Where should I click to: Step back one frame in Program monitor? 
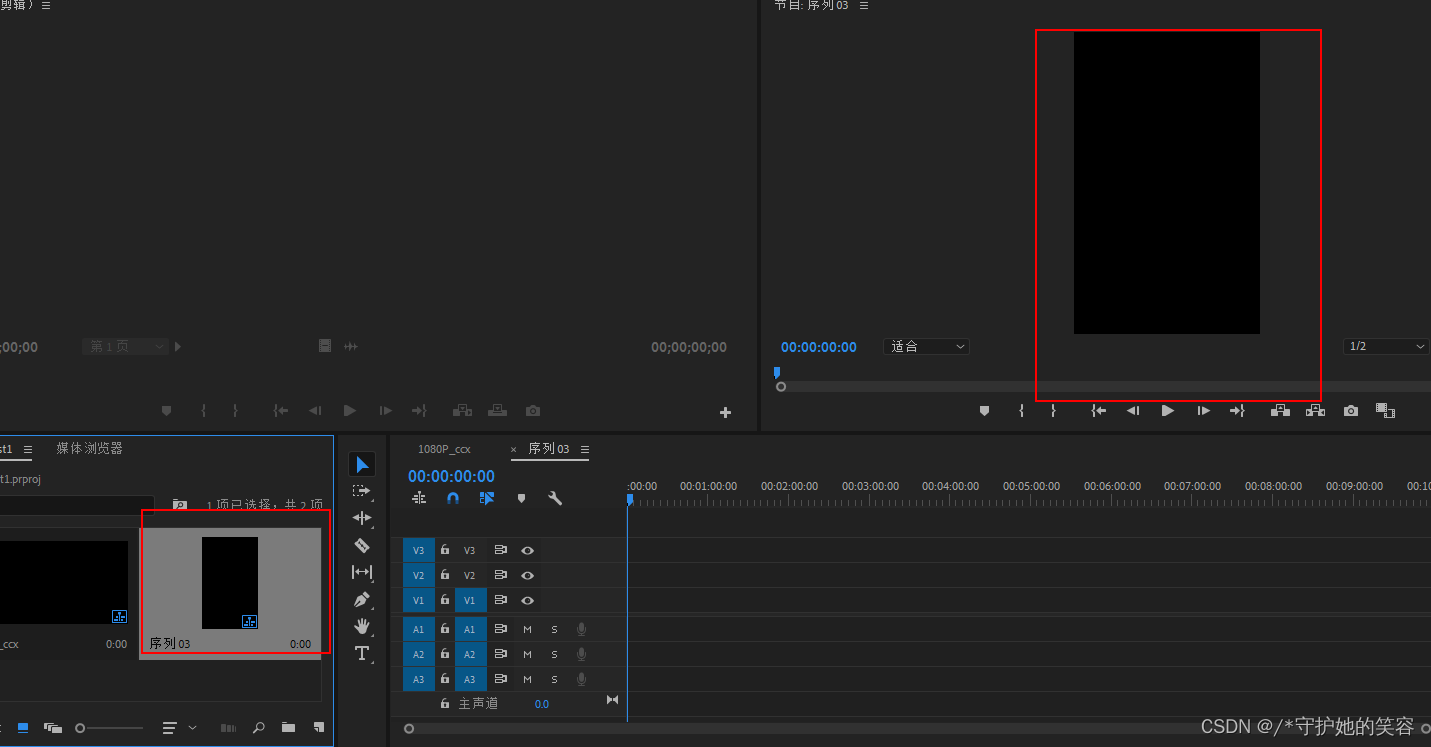pyautogui.click(x=1132, y=410)
